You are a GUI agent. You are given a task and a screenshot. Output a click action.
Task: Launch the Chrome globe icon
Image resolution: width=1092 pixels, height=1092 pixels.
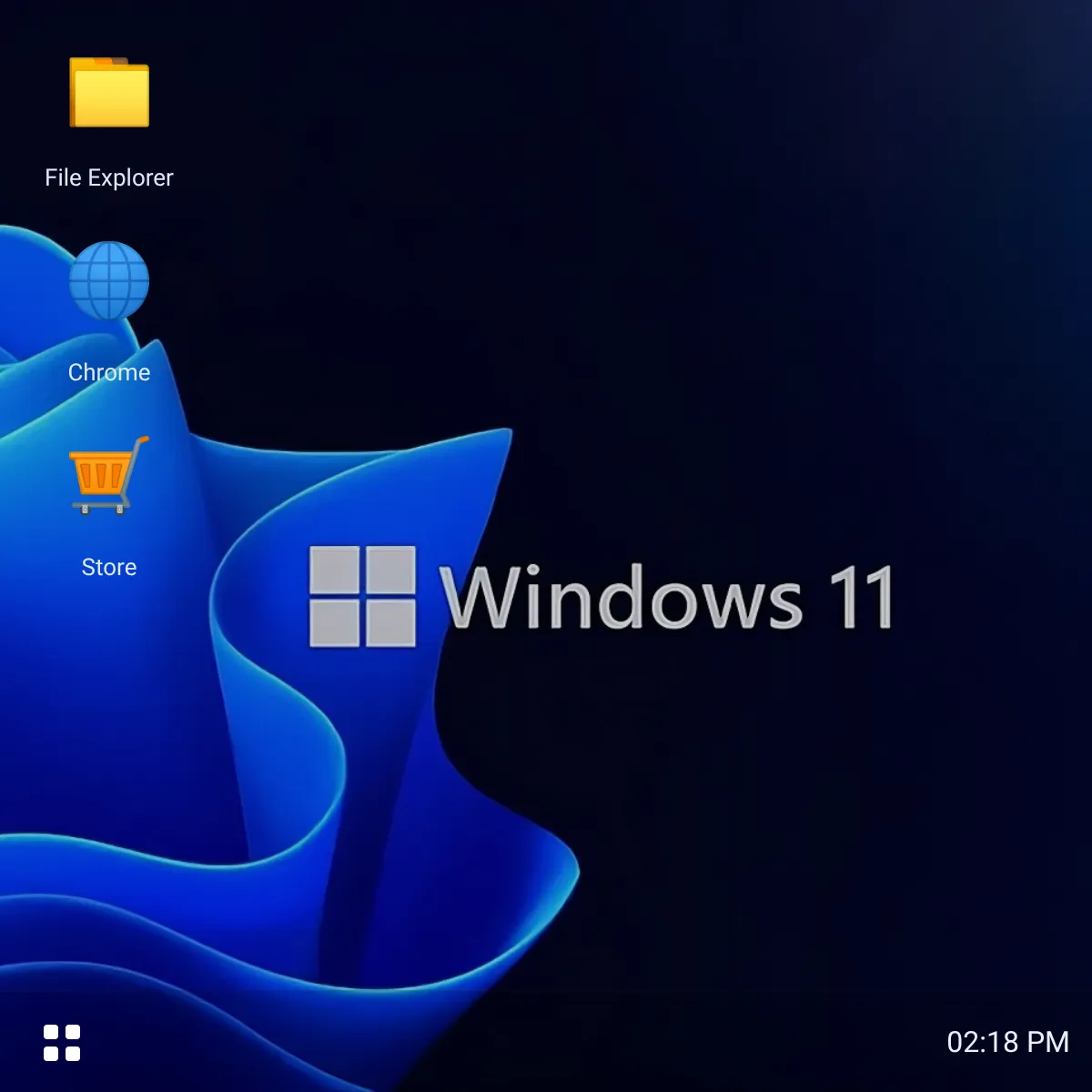[109, 280]
